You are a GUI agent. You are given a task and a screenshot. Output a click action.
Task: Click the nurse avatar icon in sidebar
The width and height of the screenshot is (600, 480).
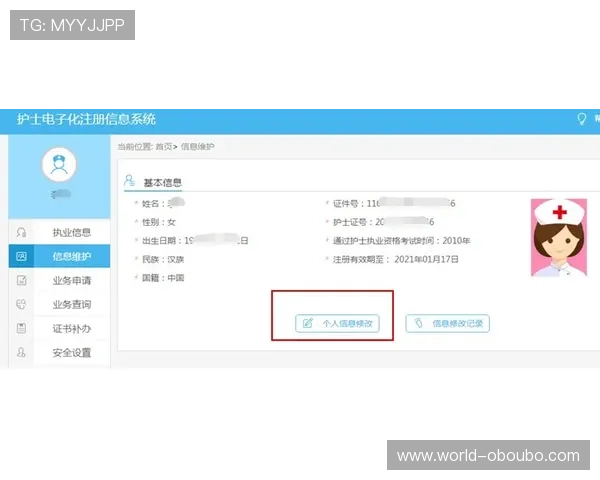(59, 165)
